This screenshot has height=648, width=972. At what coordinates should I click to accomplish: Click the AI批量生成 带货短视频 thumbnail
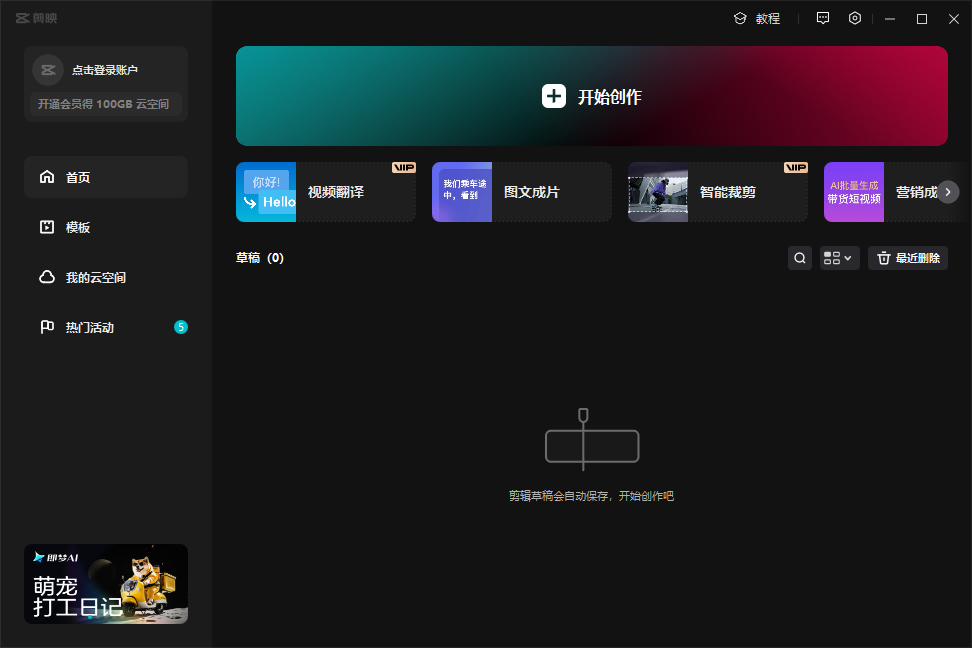tap(854, 192)
